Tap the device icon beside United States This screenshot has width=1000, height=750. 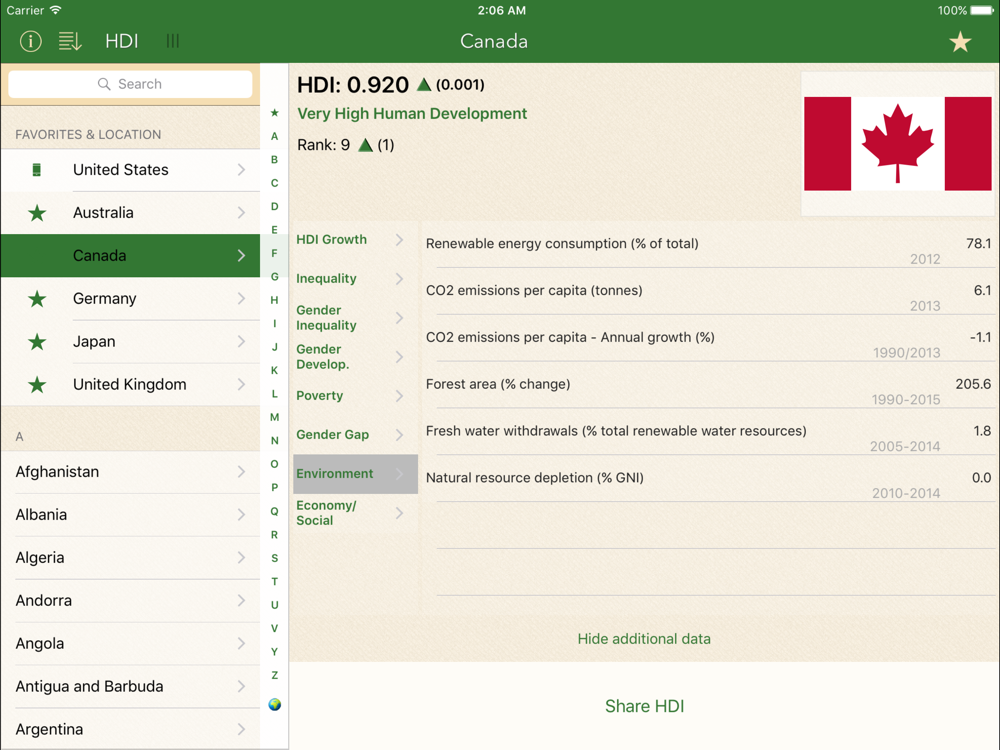point(36,170)
